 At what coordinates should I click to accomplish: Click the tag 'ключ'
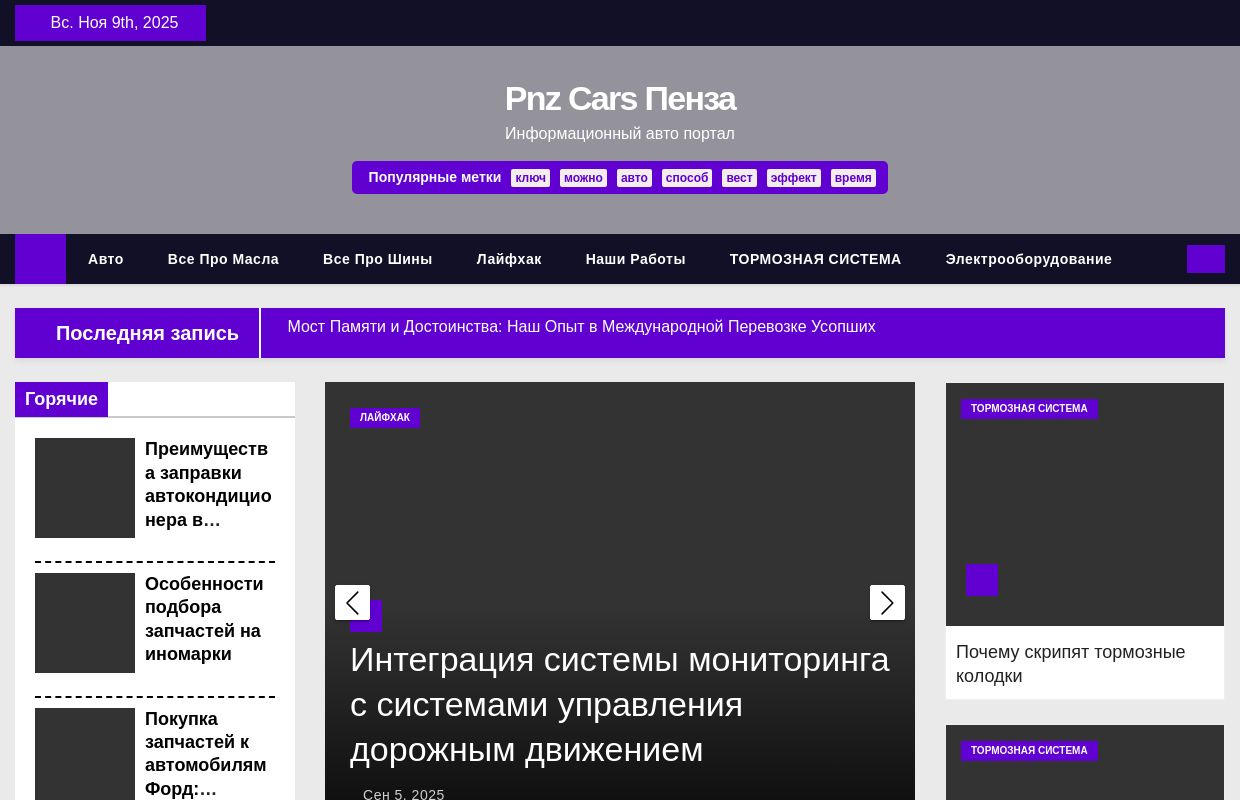(530, 178)
